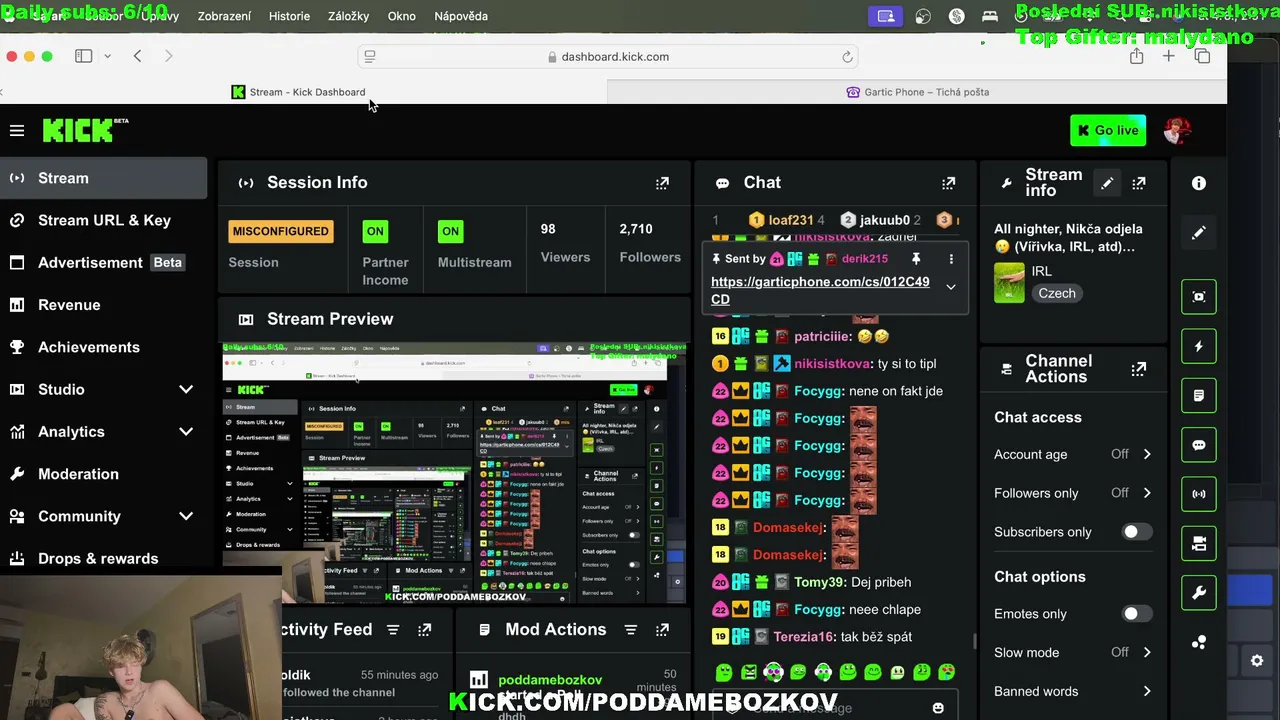Open Followers only settings
Viewport: 1280px width, 720px height.
1073,493
